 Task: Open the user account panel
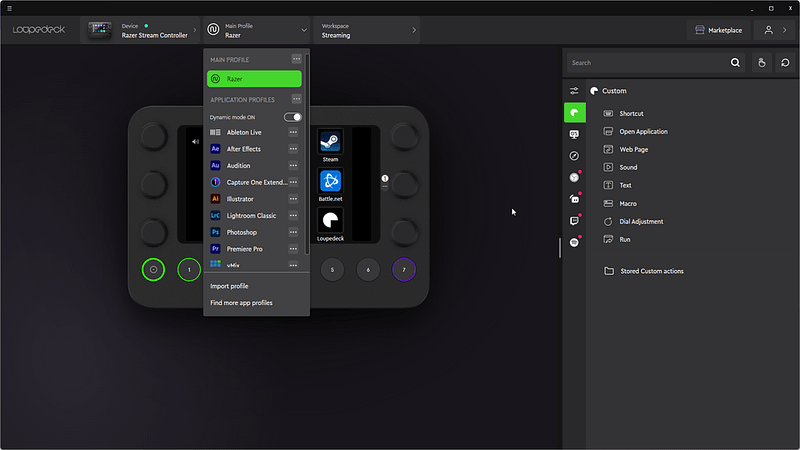click(776, 30)
